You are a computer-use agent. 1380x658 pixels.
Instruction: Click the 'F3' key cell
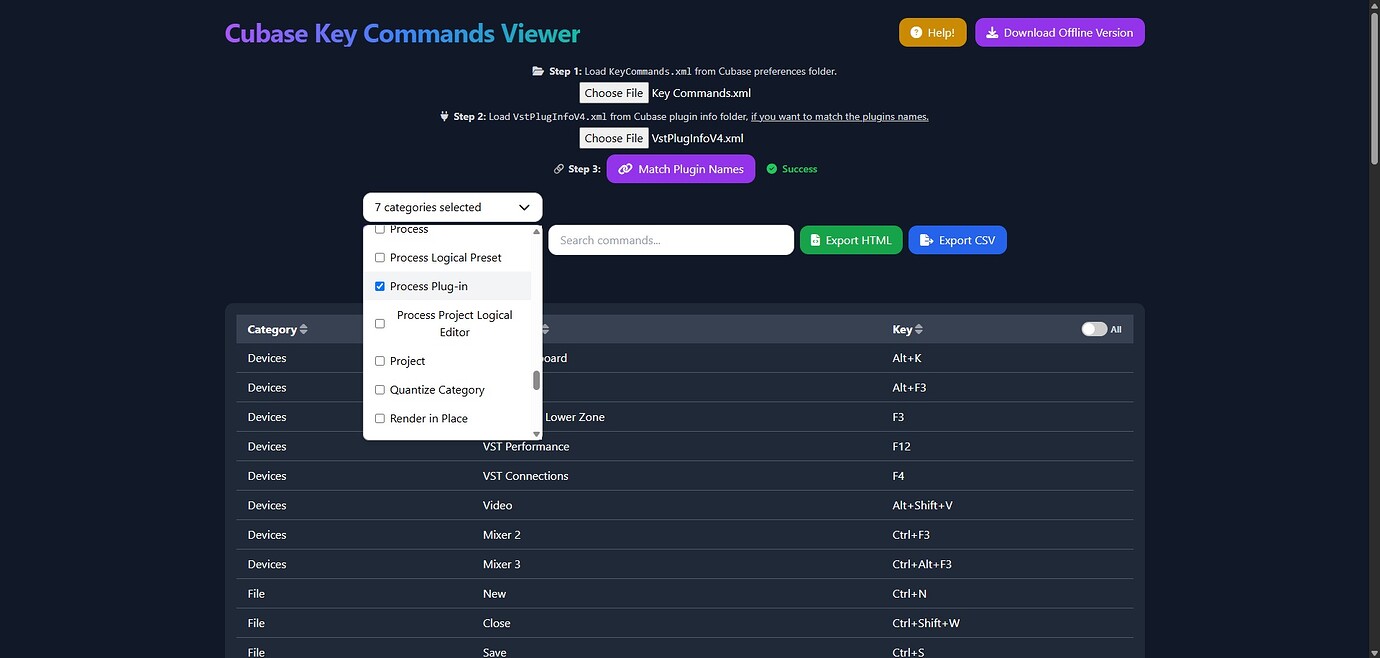898,417
